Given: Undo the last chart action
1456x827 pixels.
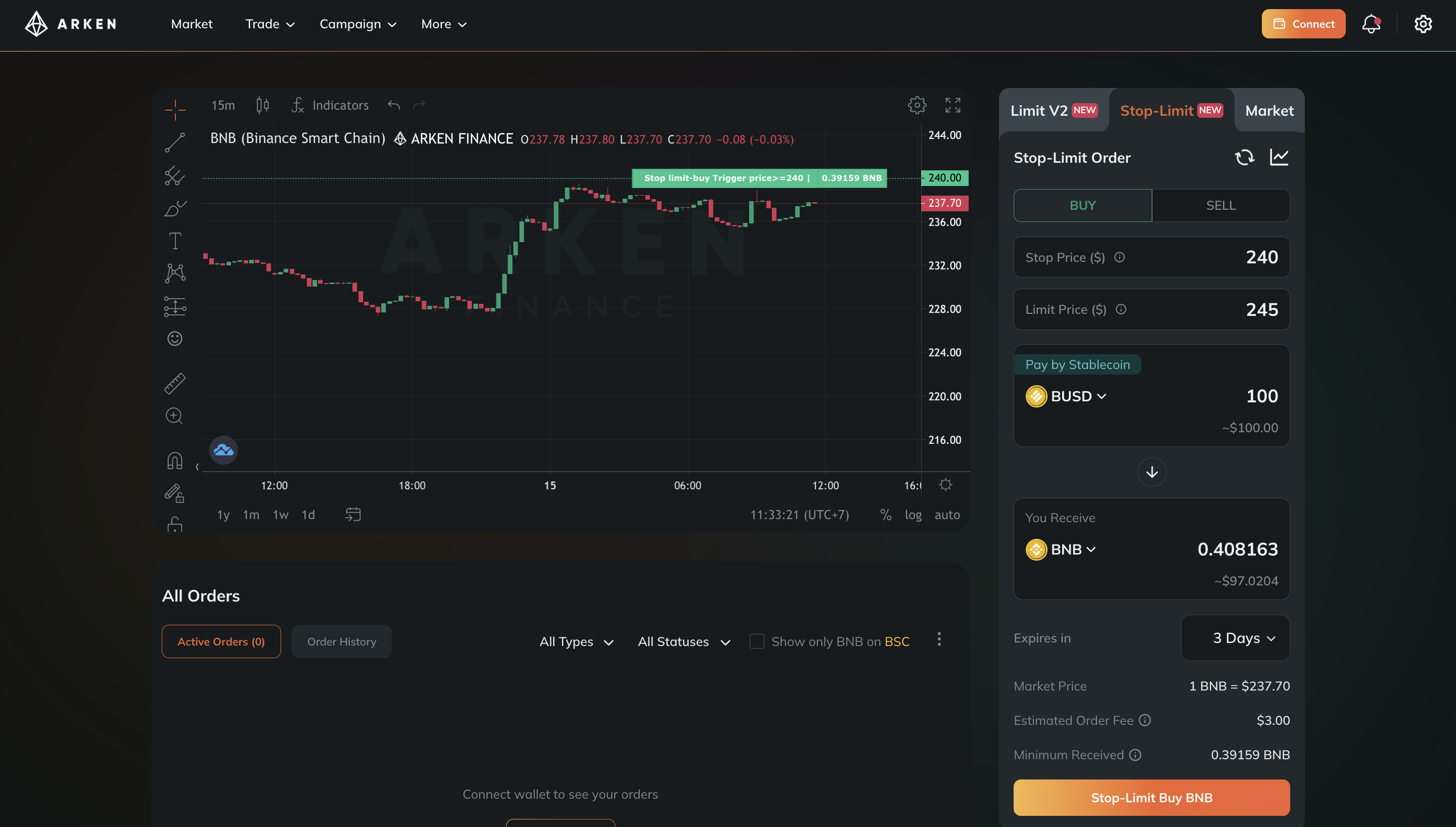Looking at the screenshot, I should 394,105.
